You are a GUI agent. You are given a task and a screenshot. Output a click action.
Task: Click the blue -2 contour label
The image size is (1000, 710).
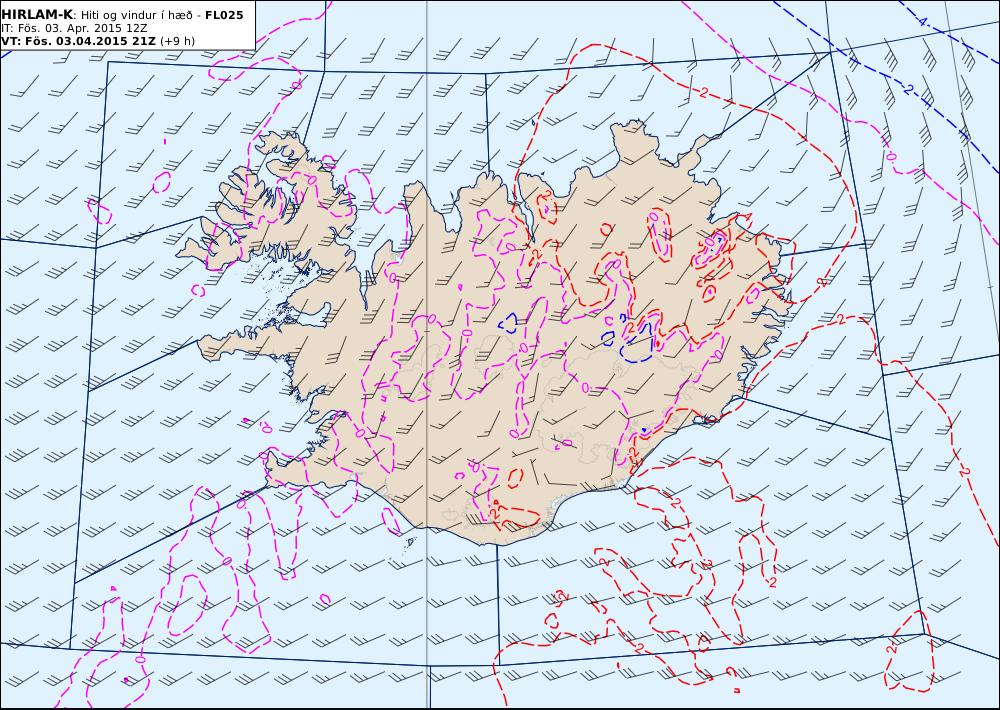(x=908, y=89)
